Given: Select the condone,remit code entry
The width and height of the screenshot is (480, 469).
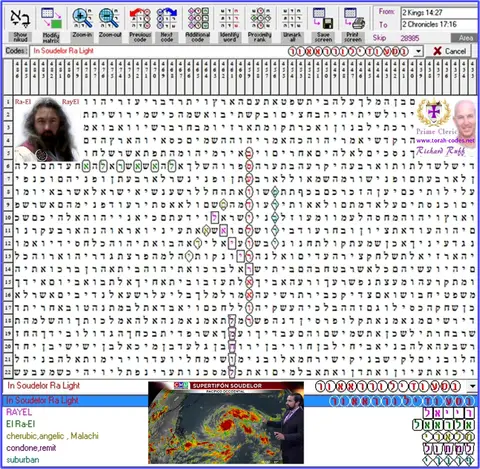Looking at the screenshot, I should [x=31, y=448].
